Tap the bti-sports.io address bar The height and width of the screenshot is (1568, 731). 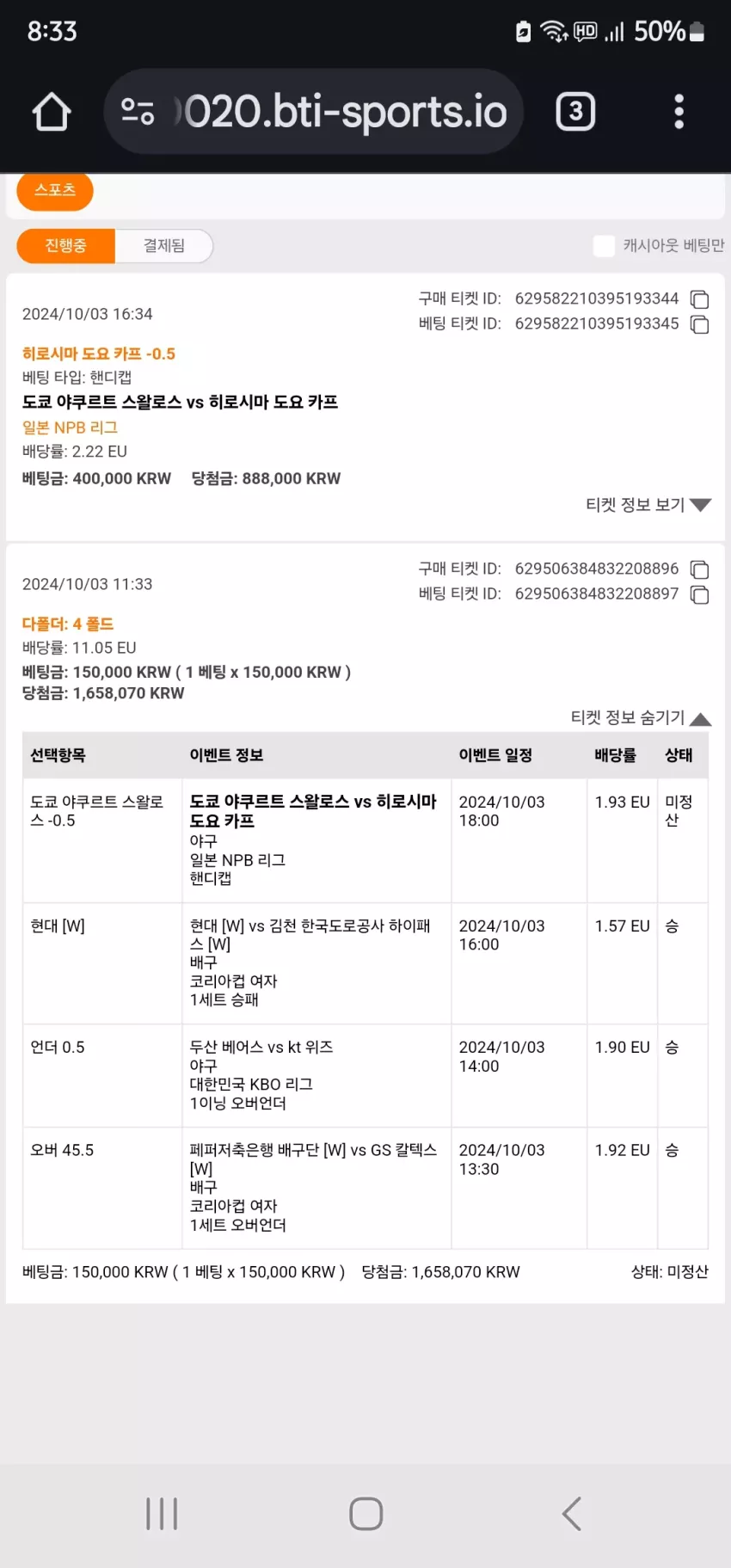tap(314, 112)
